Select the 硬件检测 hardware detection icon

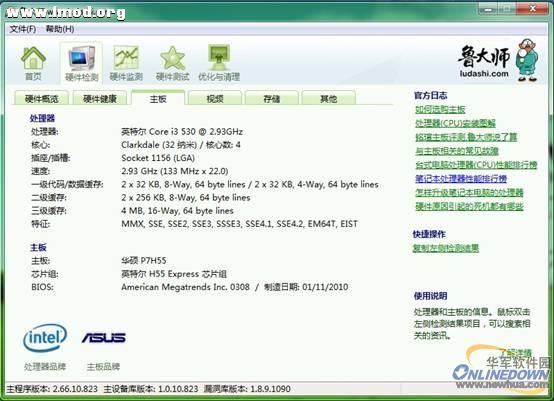82,64
